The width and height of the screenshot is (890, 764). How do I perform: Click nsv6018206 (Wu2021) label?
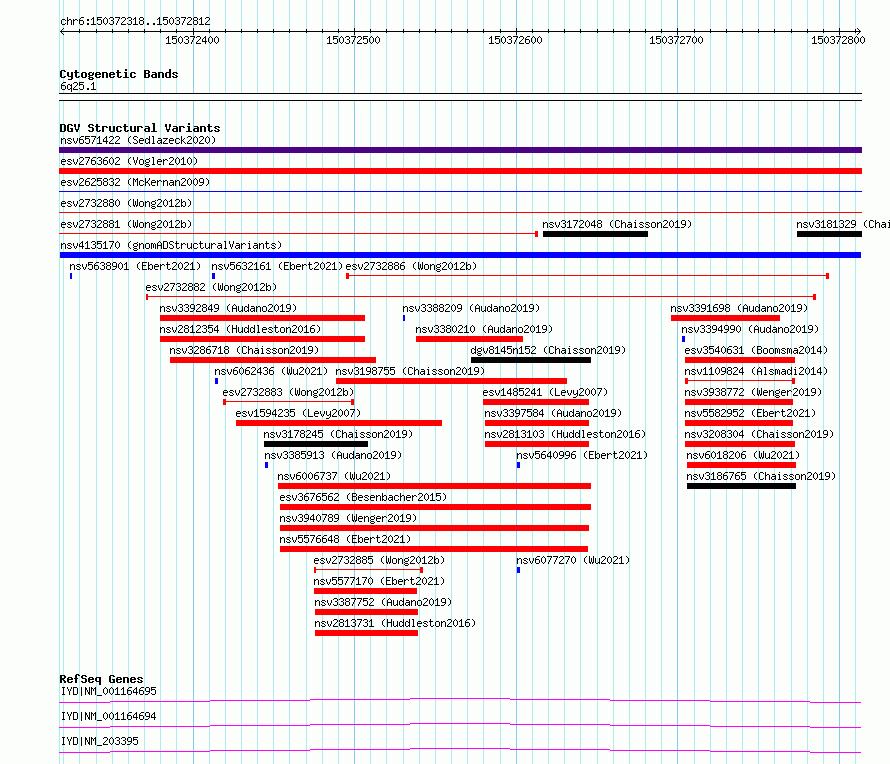[743, 455]
